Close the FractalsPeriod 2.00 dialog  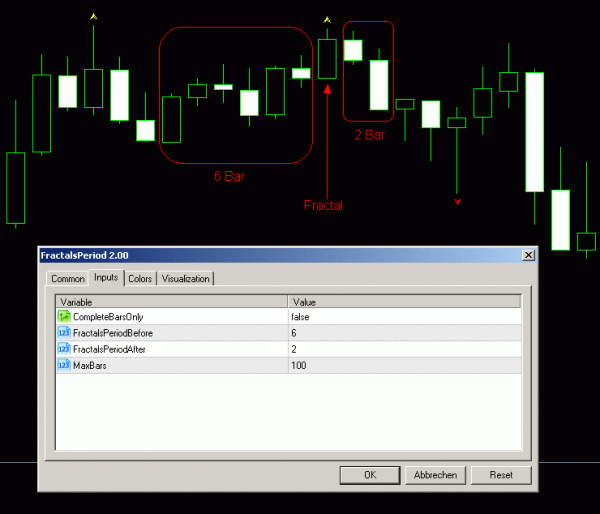click(x=528, y=256)
